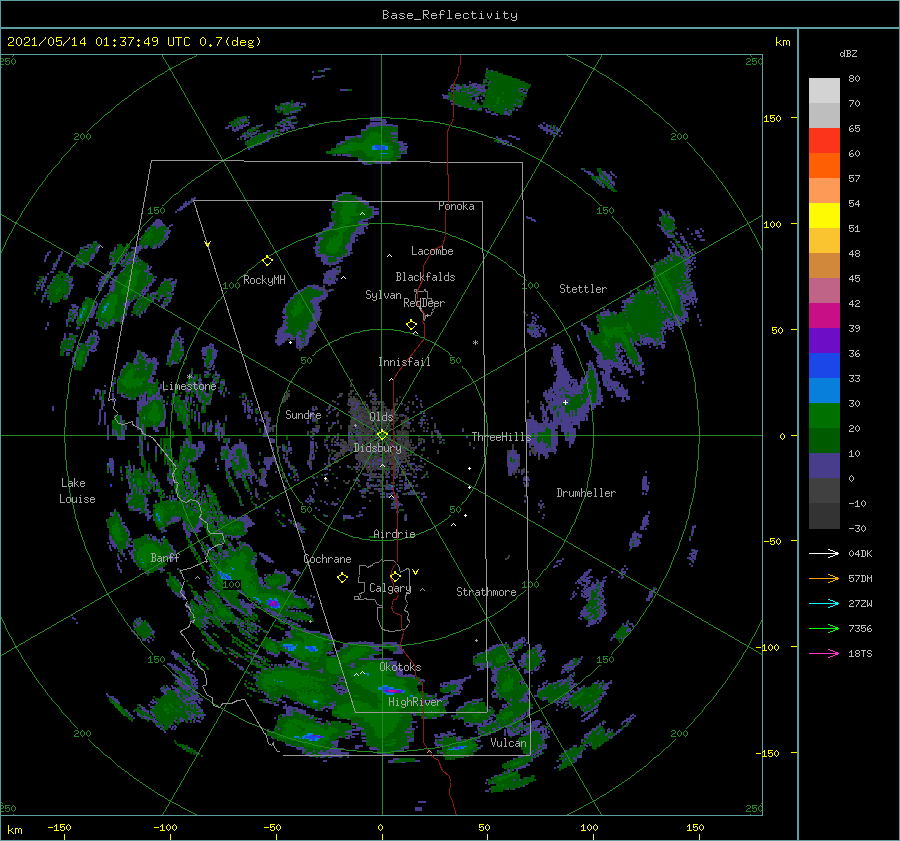This screenshot has height=841, width=900.
Task: Click the Lacombe city label
Action: tap(432, 251)
